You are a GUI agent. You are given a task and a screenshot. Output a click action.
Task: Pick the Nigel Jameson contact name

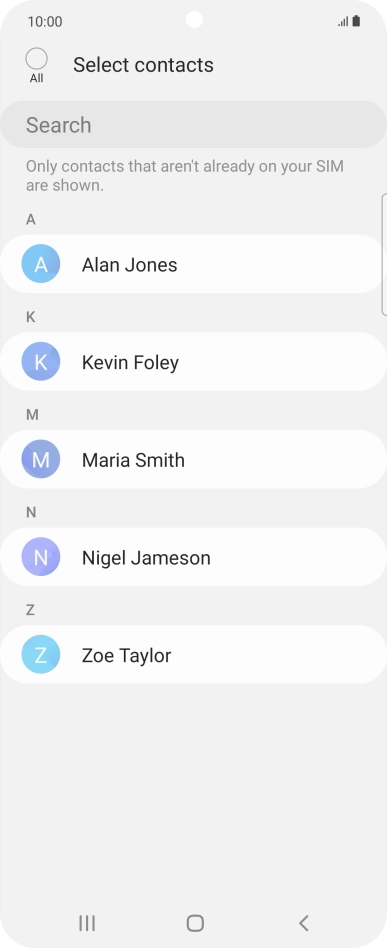click(146, 558)
